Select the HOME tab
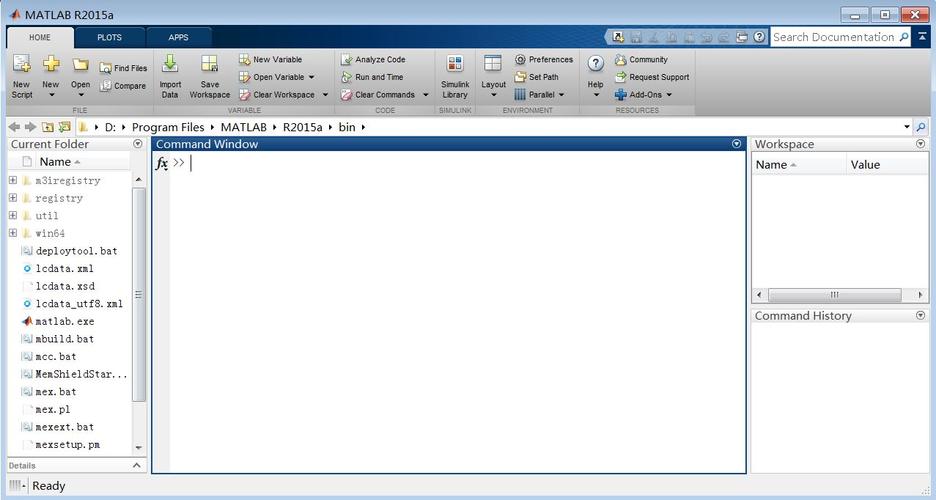The height and width of the screenshot is (500, 936). (40, 37)
